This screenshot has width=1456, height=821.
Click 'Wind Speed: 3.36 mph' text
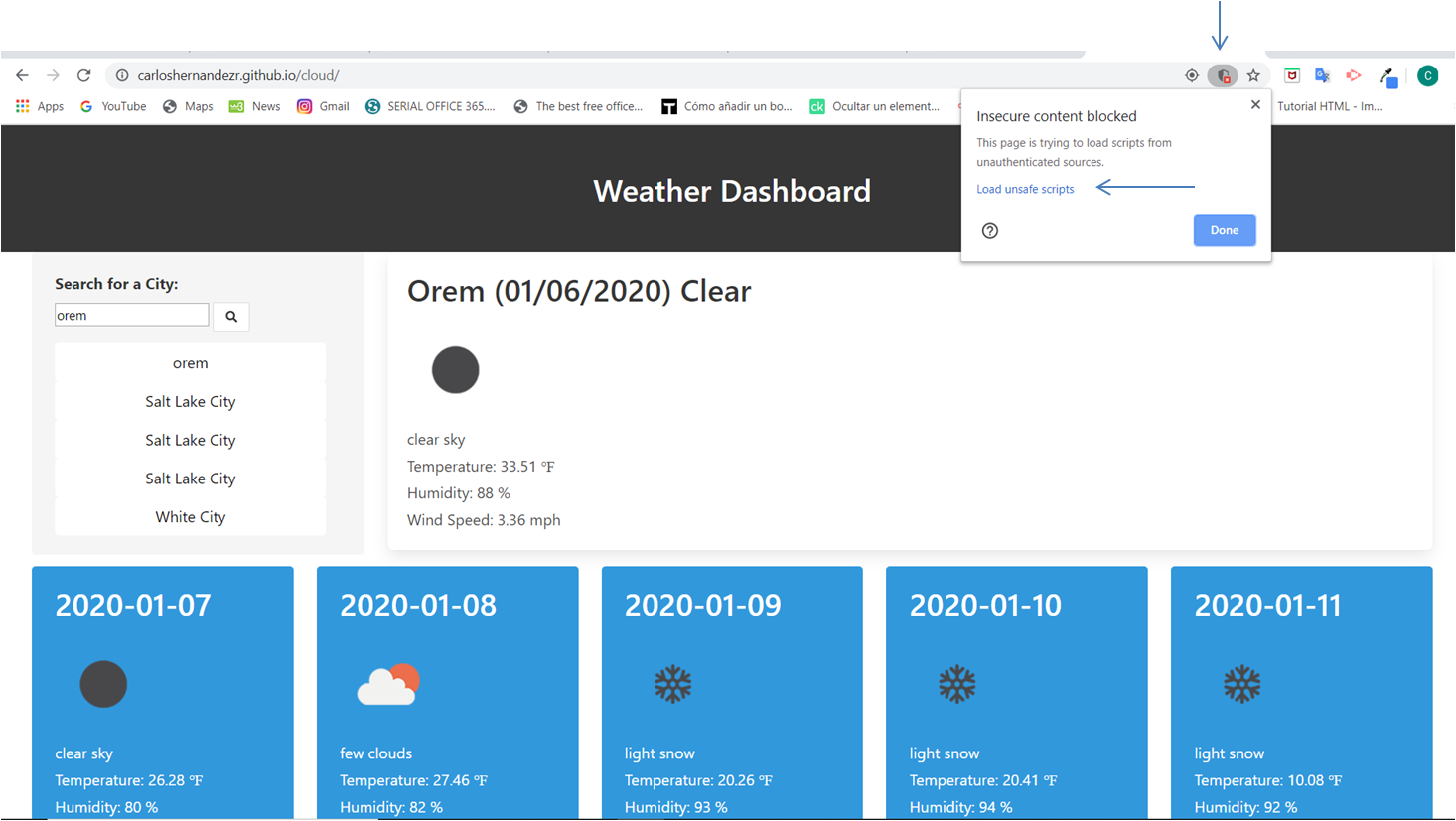tap(484, 520)
